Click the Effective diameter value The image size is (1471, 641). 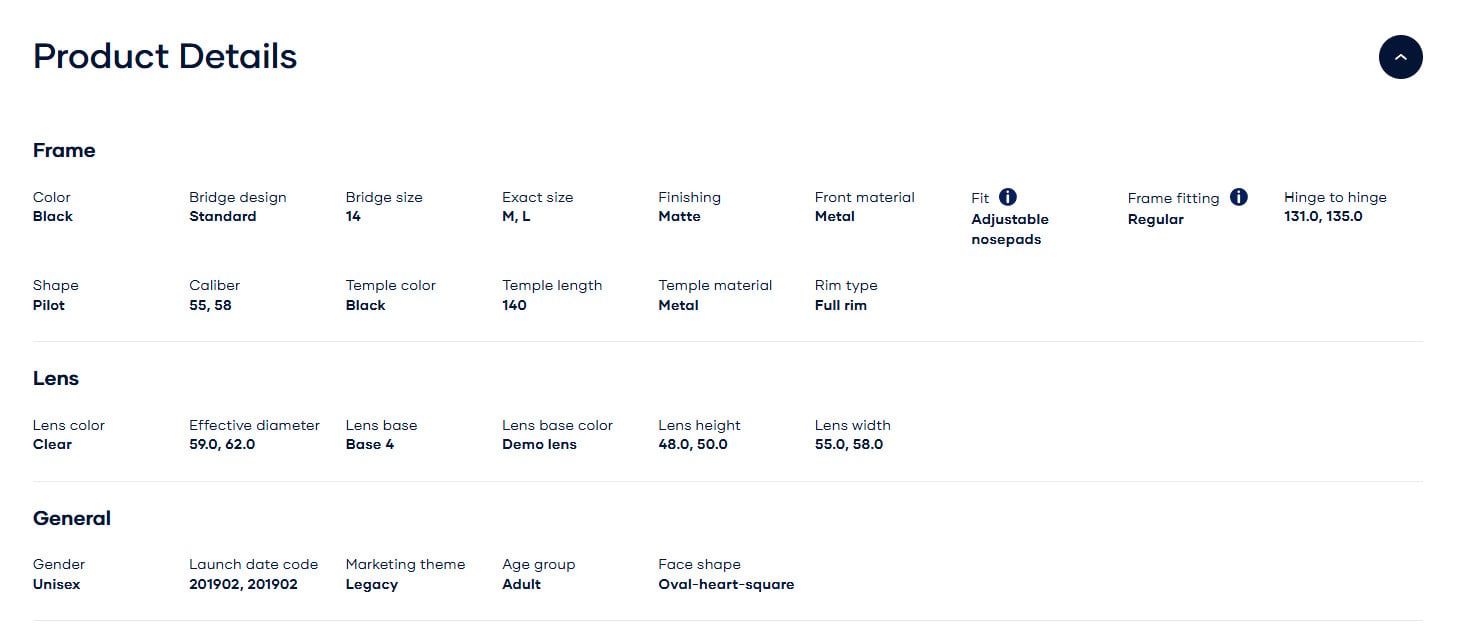coord(222,444)
